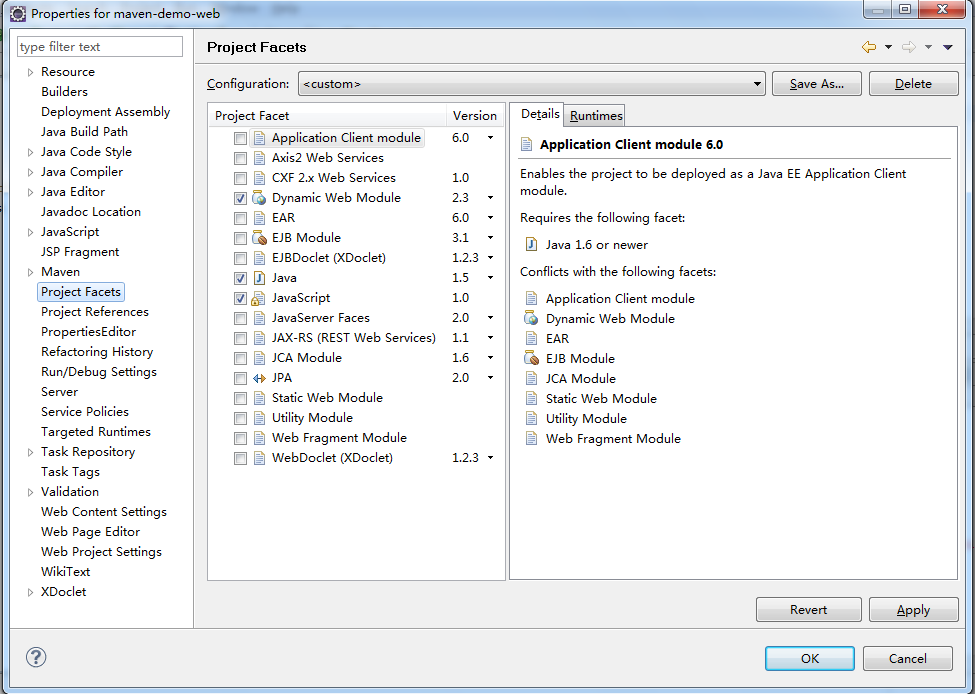The height and width of the screenshot is (694, 975).
Task: Click the Java 1.6 requirement icon
Action: tap(530, 244)
